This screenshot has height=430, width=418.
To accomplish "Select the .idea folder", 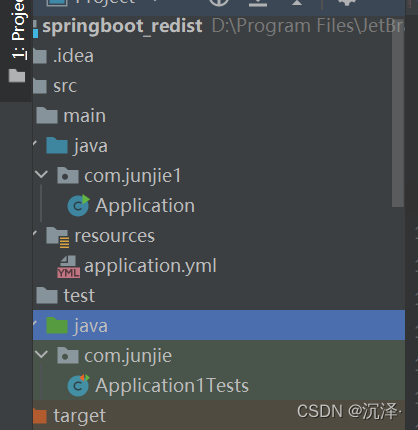I will pyautogui.click(x=73, y=56).
